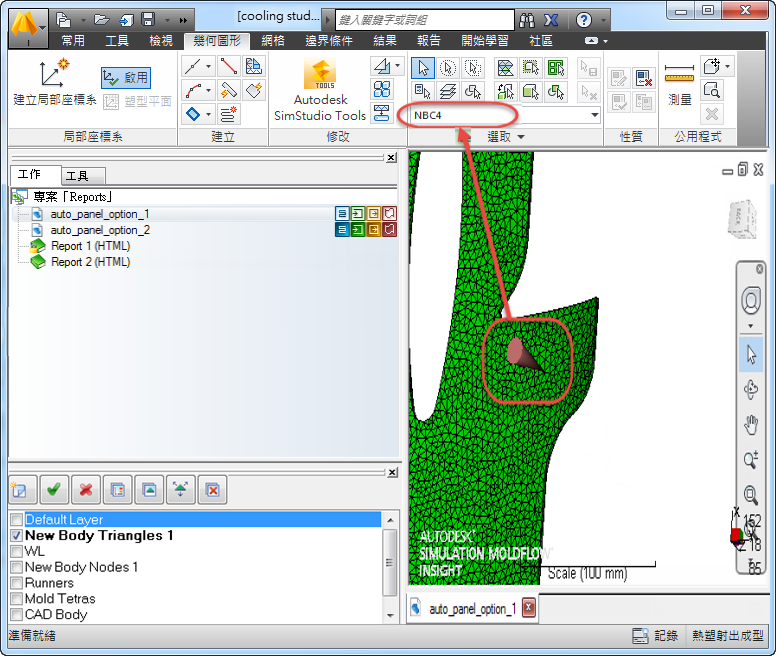Select Orbit tool in navigation bar

coord(751,390)
